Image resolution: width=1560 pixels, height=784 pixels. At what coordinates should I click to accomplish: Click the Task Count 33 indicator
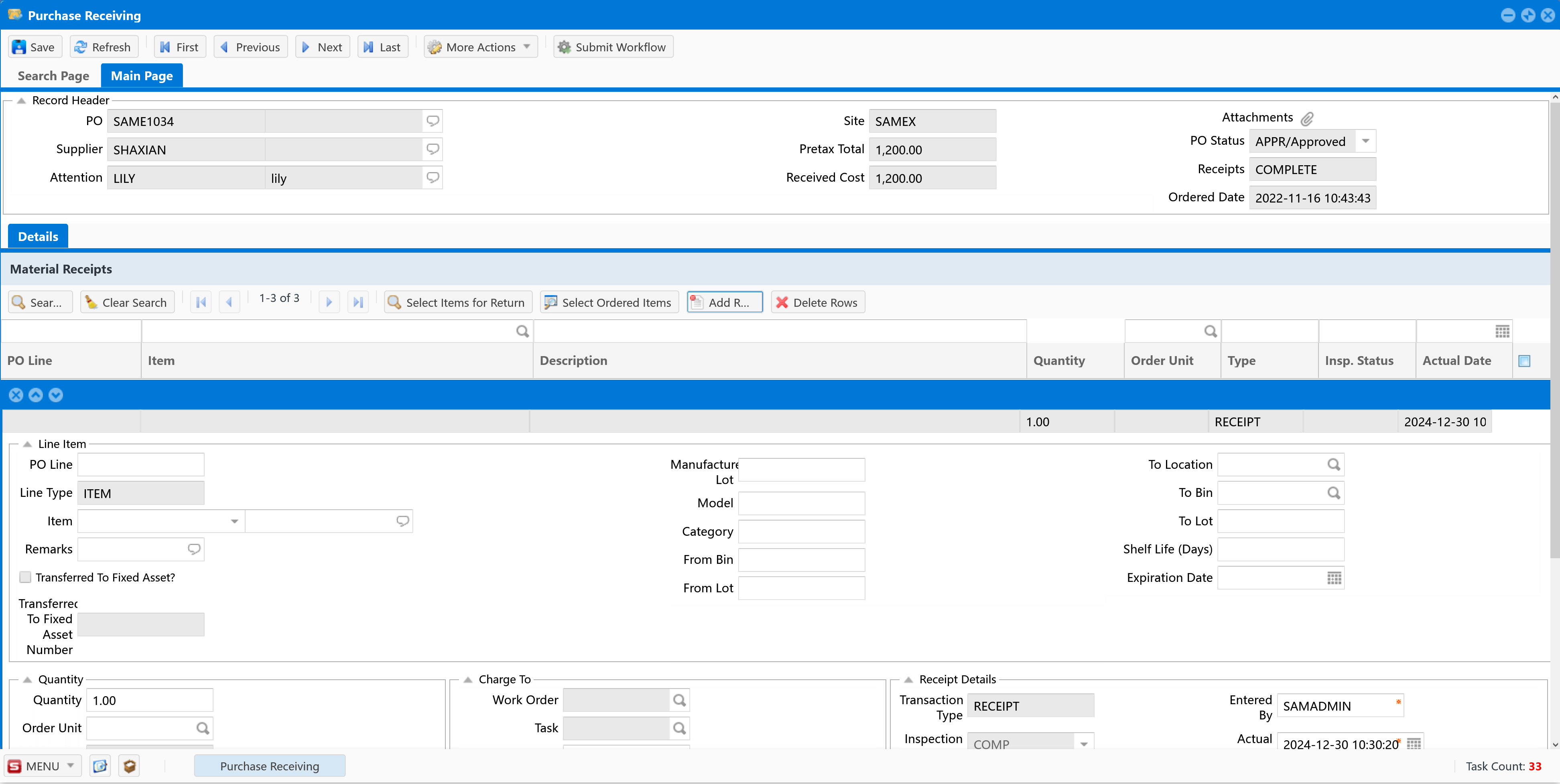pyautogui.click(x=1503, y=766)
